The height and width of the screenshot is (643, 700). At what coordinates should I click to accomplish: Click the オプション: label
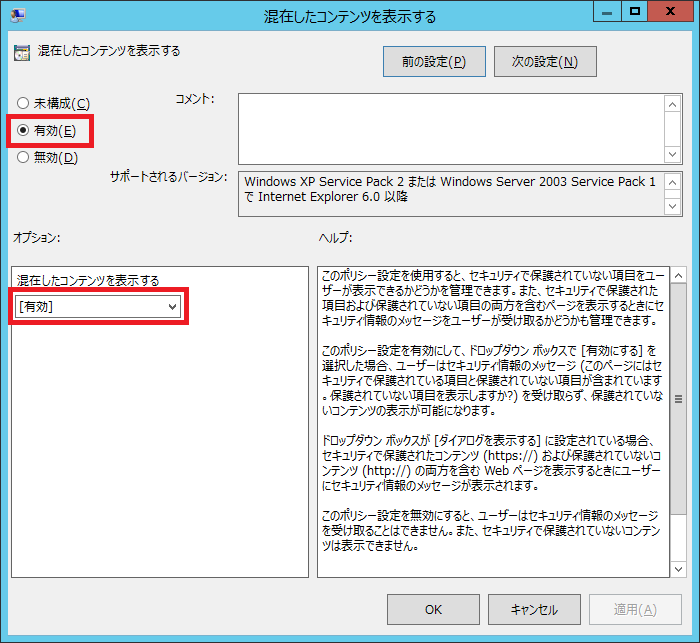(37, 237)
